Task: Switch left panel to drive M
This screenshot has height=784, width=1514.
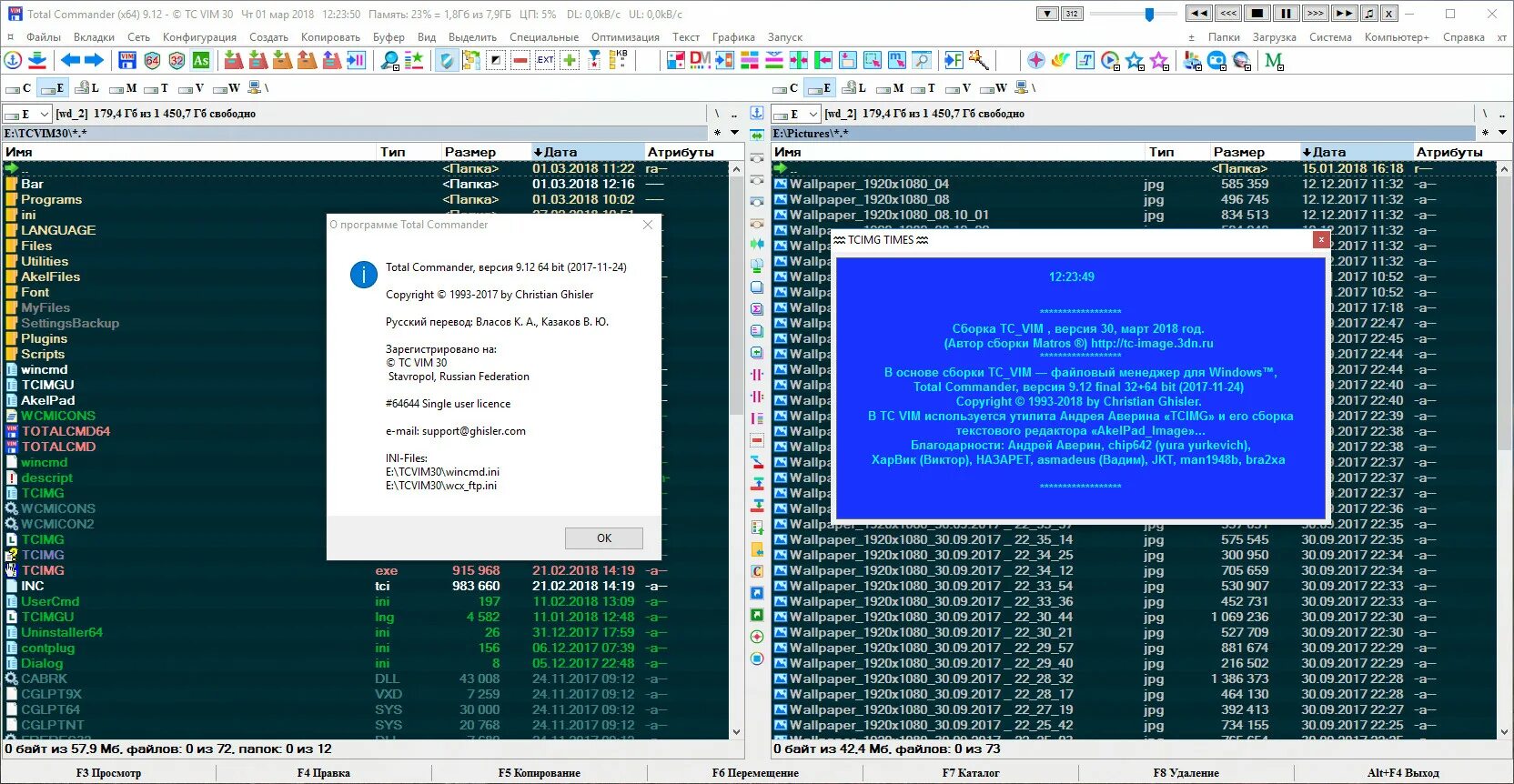Action: coord(123,88)
